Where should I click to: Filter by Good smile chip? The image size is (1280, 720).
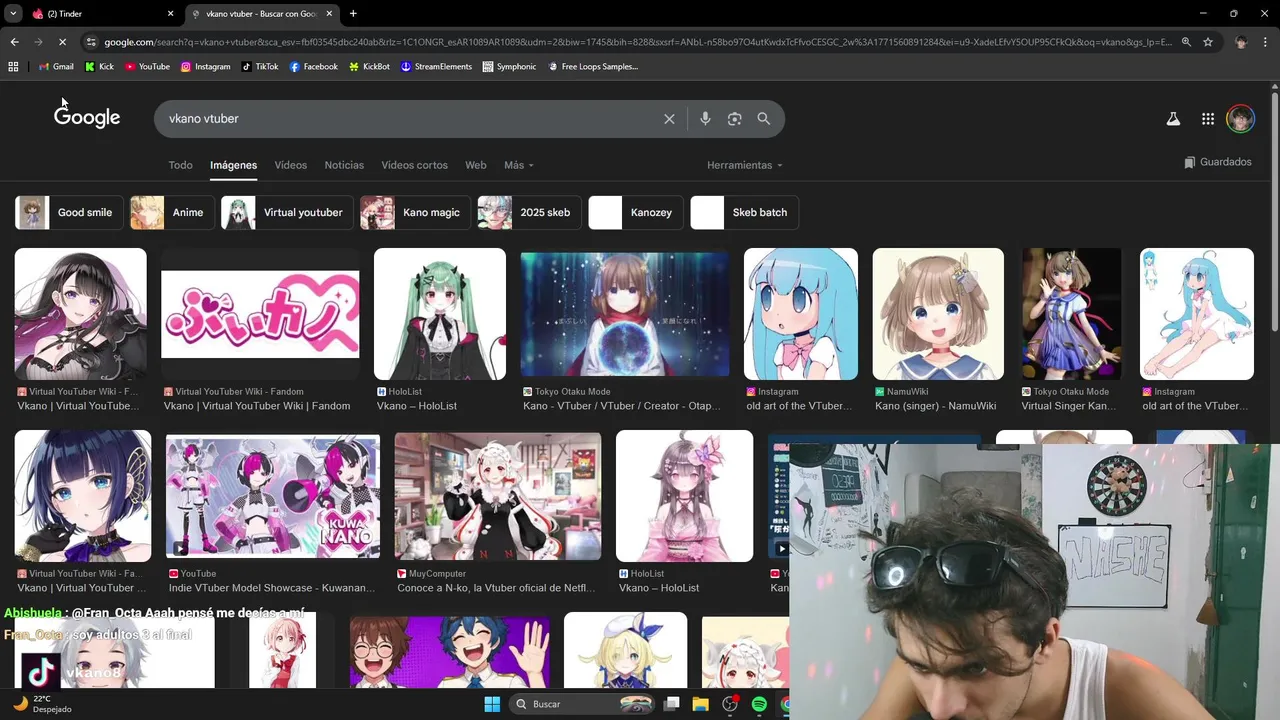click(69, 212)
